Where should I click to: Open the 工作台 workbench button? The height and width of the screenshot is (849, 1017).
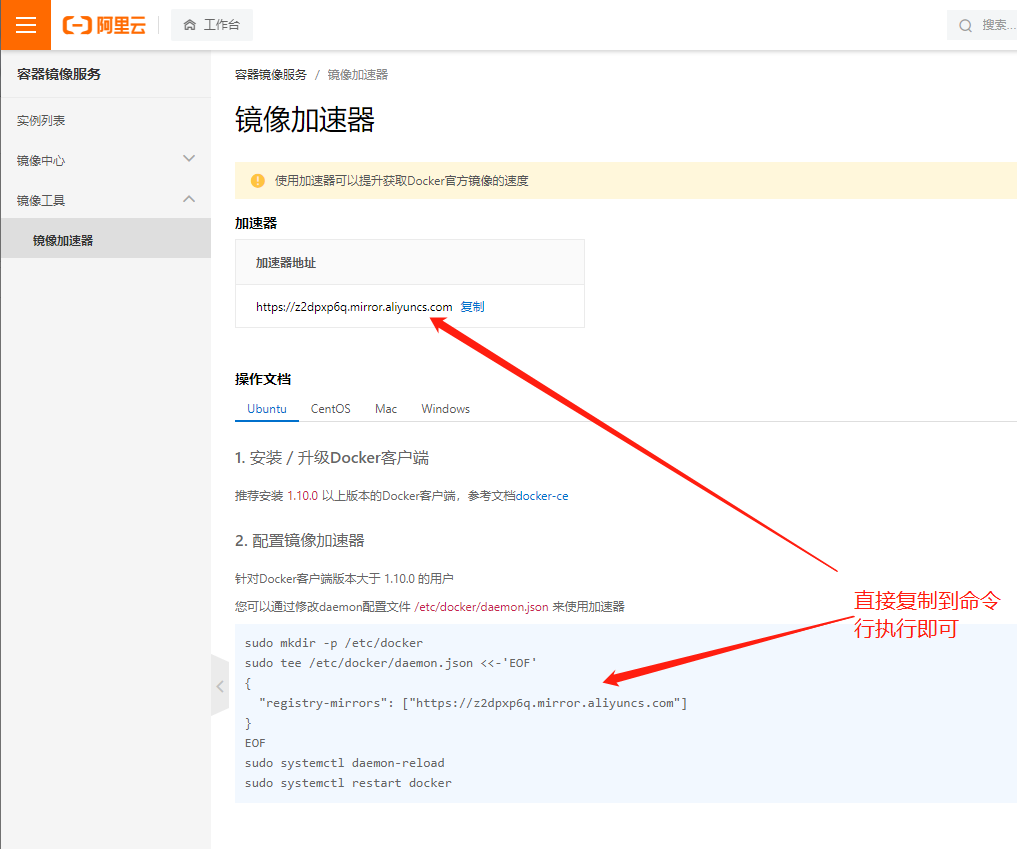(x=211, y=25)
